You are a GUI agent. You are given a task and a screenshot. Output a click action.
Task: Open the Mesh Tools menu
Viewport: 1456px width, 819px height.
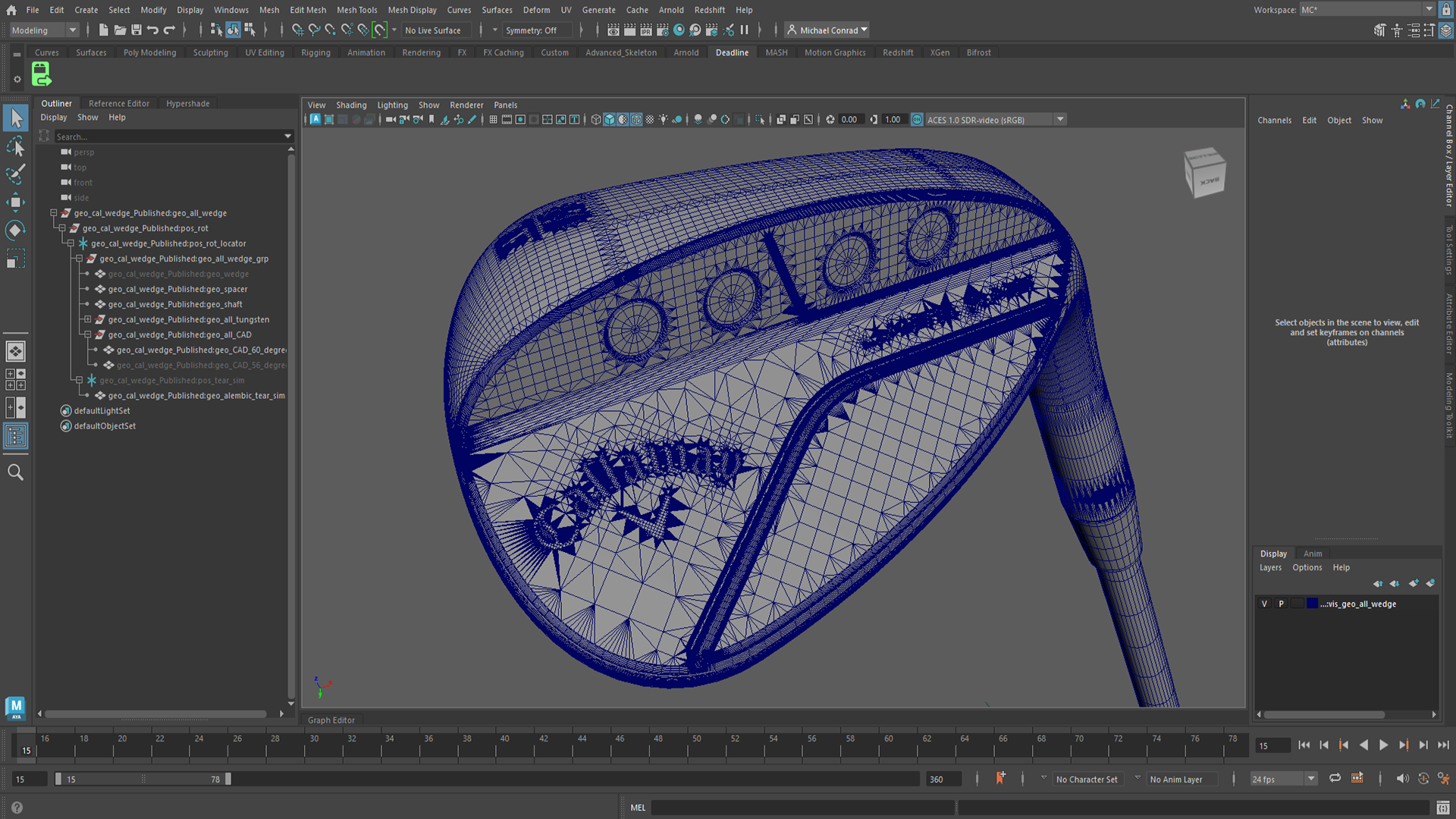[x=356, y=10]
